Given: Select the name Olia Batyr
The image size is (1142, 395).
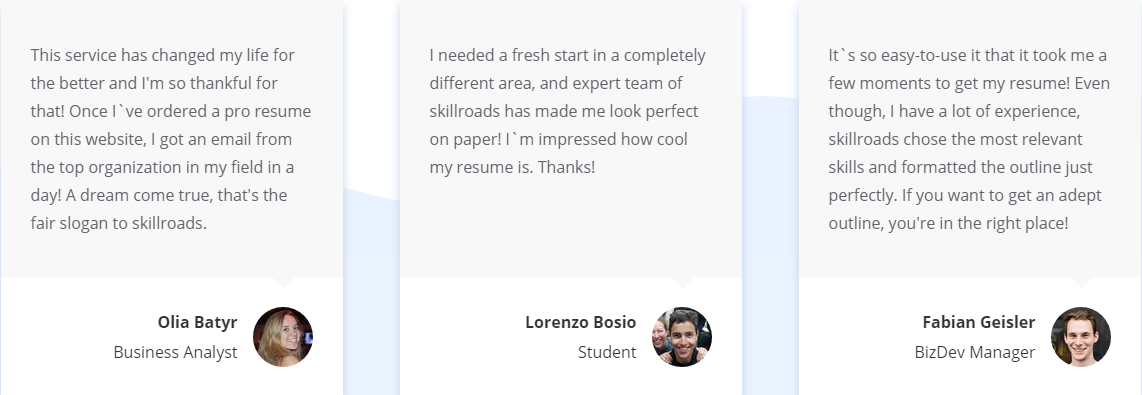Looking at the screenshot, I should pos(197,322).
